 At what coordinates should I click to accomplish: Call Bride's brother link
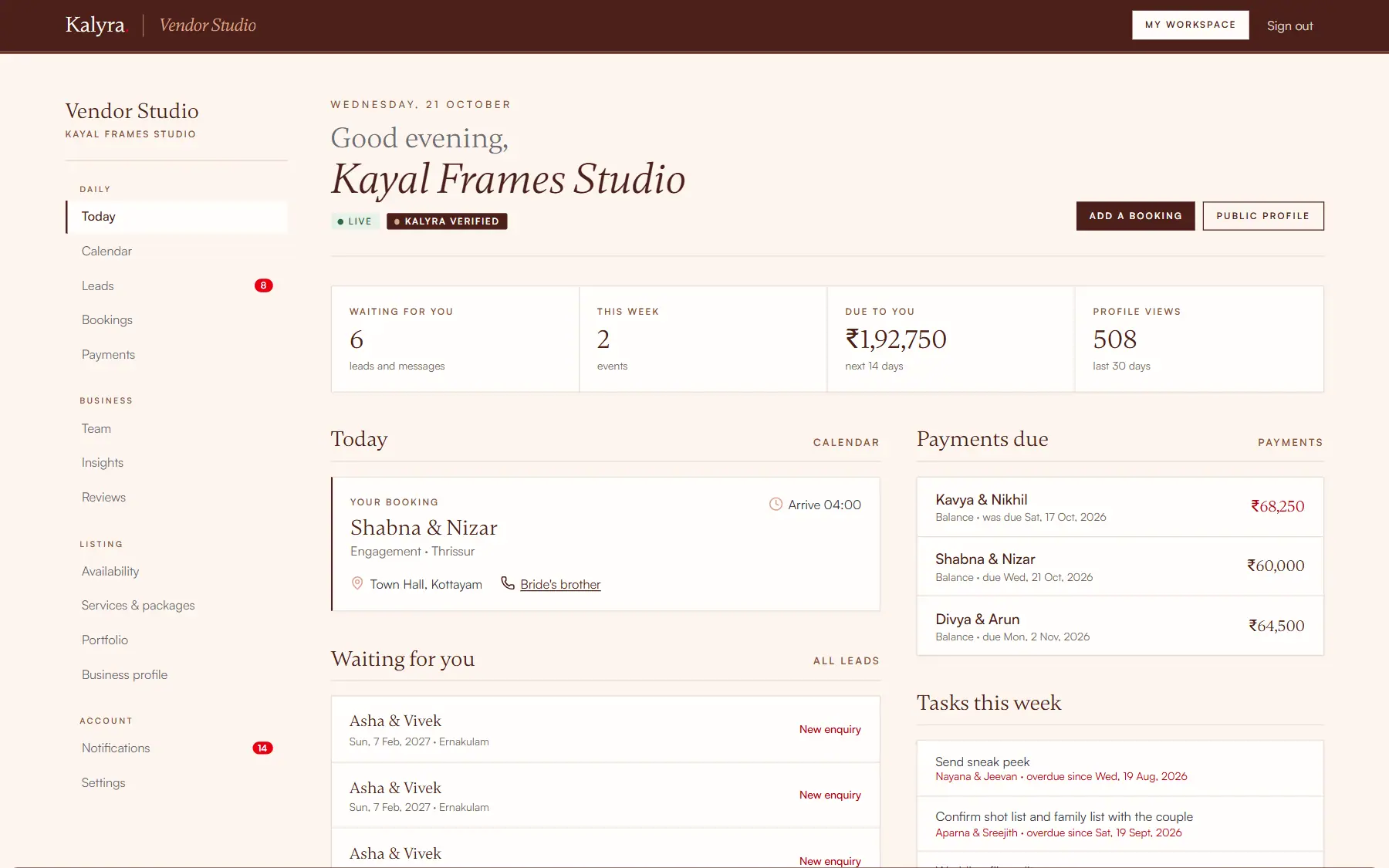pyautogui.click(x=560, y=584)
